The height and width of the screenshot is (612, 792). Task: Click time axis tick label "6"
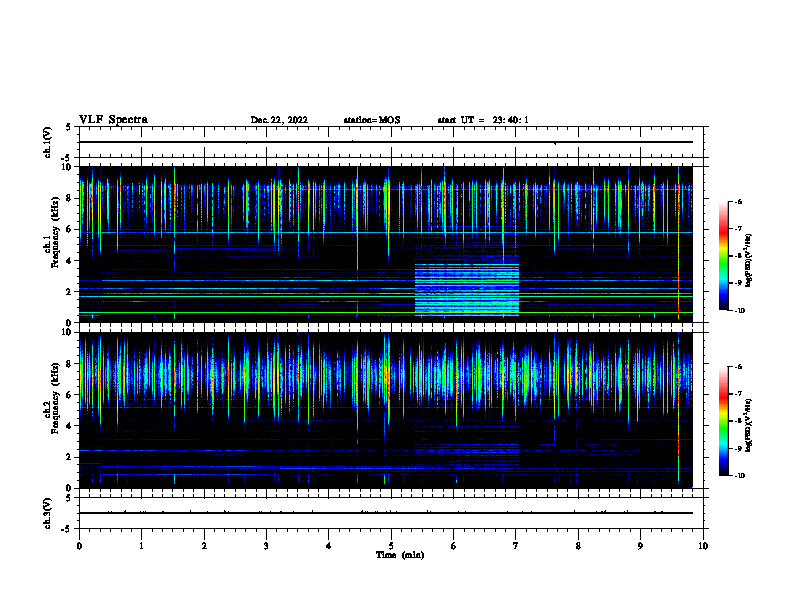(454, 546)
